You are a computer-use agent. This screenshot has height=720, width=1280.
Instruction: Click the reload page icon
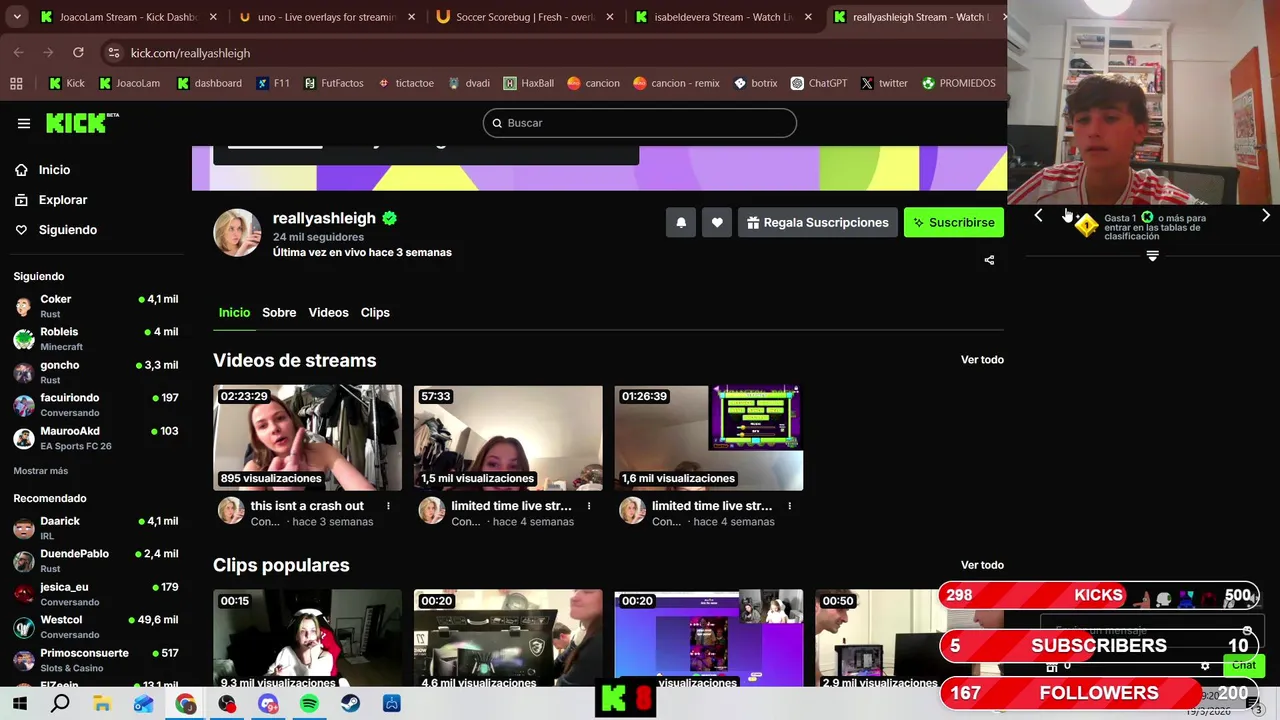click(78, 52)
